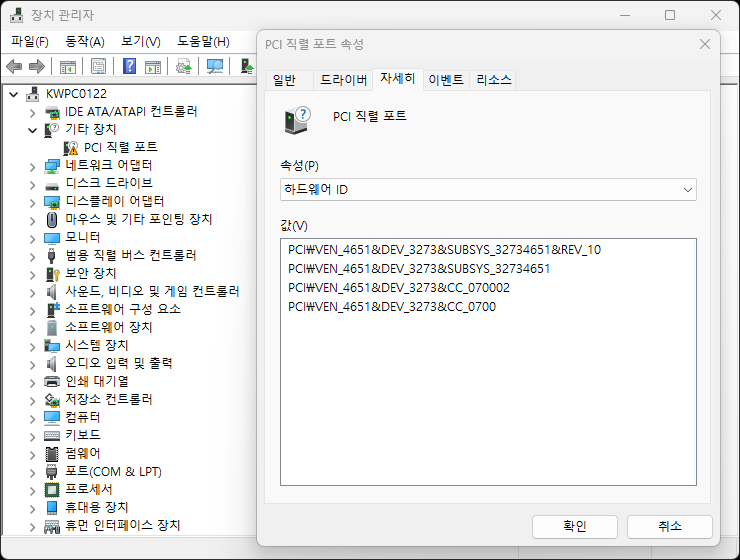
Task: Click the 인쇄 대기열 printer icon
Action: [52, 381]
